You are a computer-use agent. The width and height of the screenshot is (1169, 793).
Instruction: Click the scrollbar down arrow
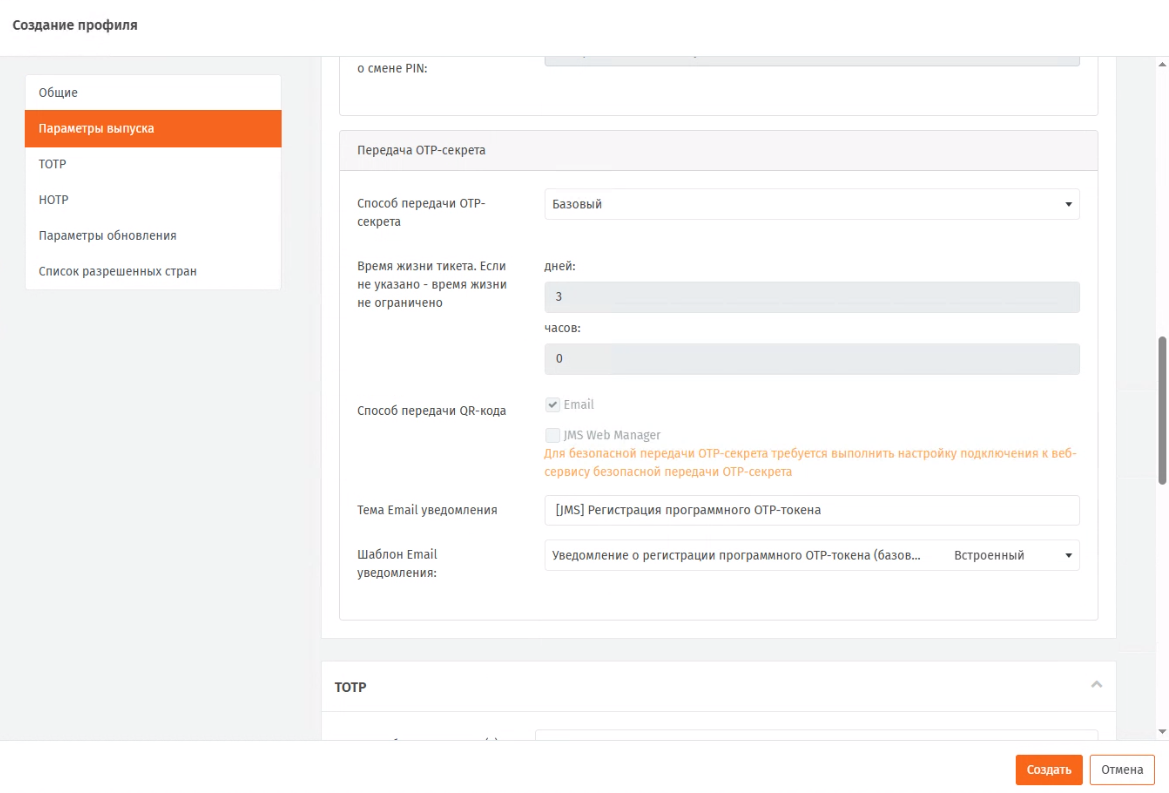pos(1162,732)
